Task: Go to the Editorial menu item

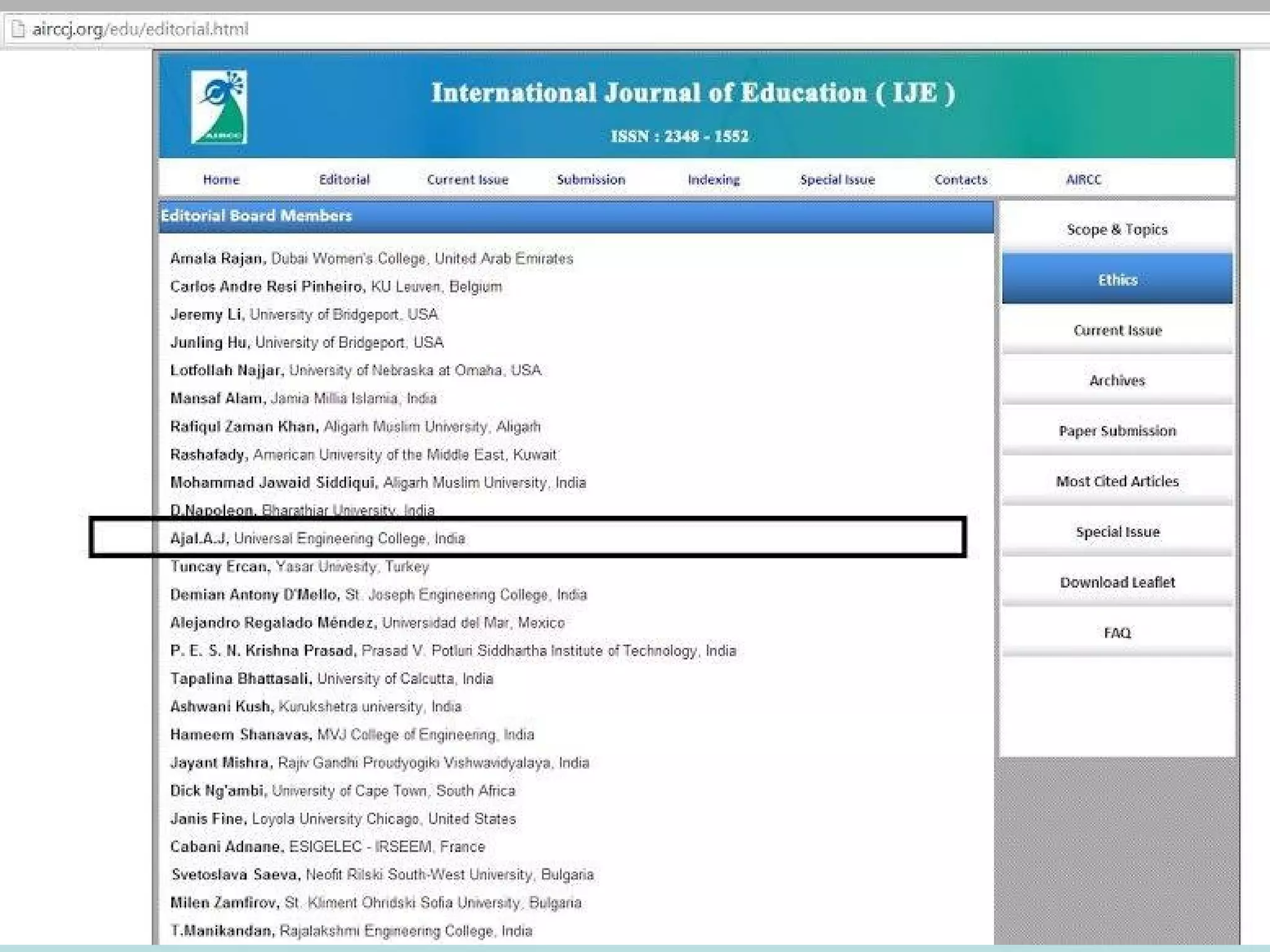Action: click(x=344, y=180)
